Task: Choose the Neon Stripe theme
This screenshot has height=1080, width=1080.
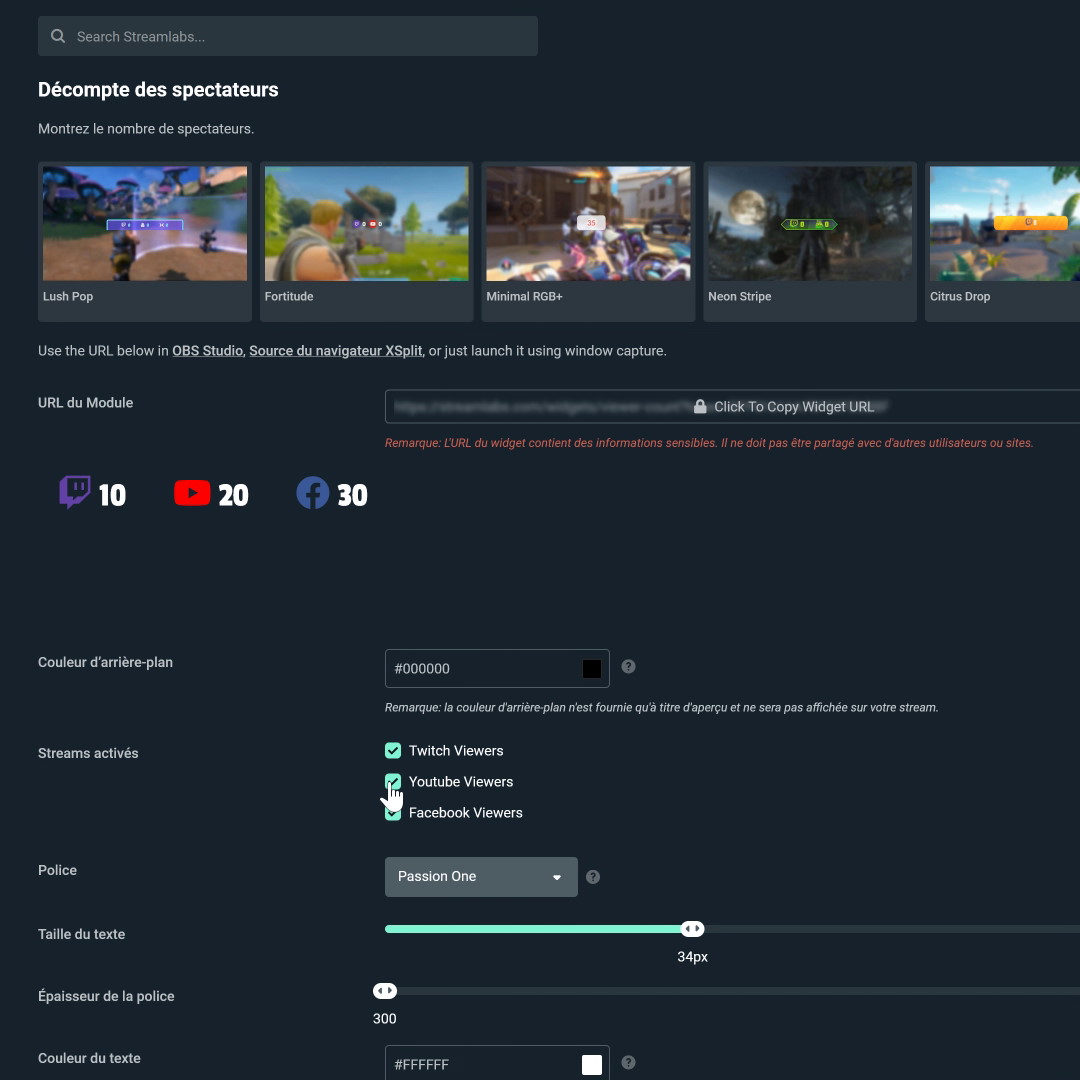Action: click(810, 242)
